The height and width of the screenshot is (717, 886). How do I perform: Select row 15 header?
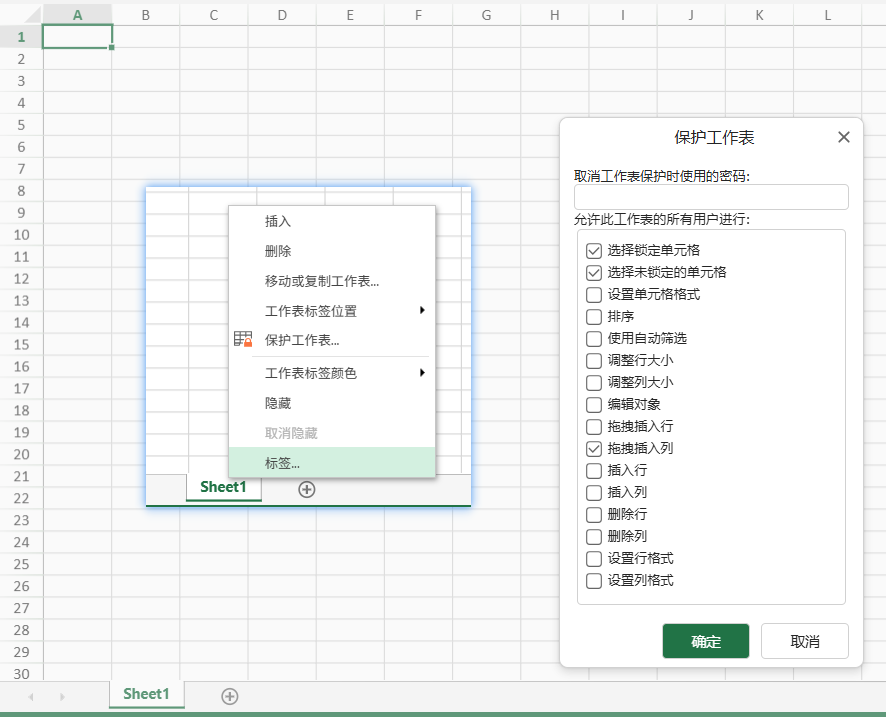[21, 345]
